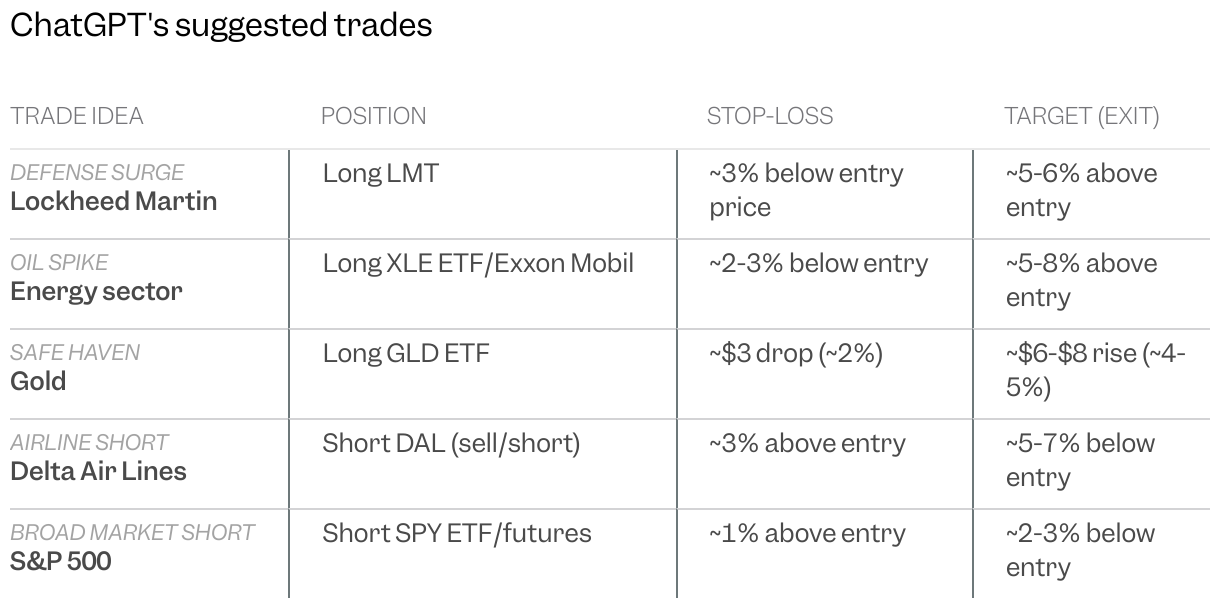Click the "~1% above entry" stop-loss cell
The height and width of the screenshot is (608, 1220).
[807, 533]
